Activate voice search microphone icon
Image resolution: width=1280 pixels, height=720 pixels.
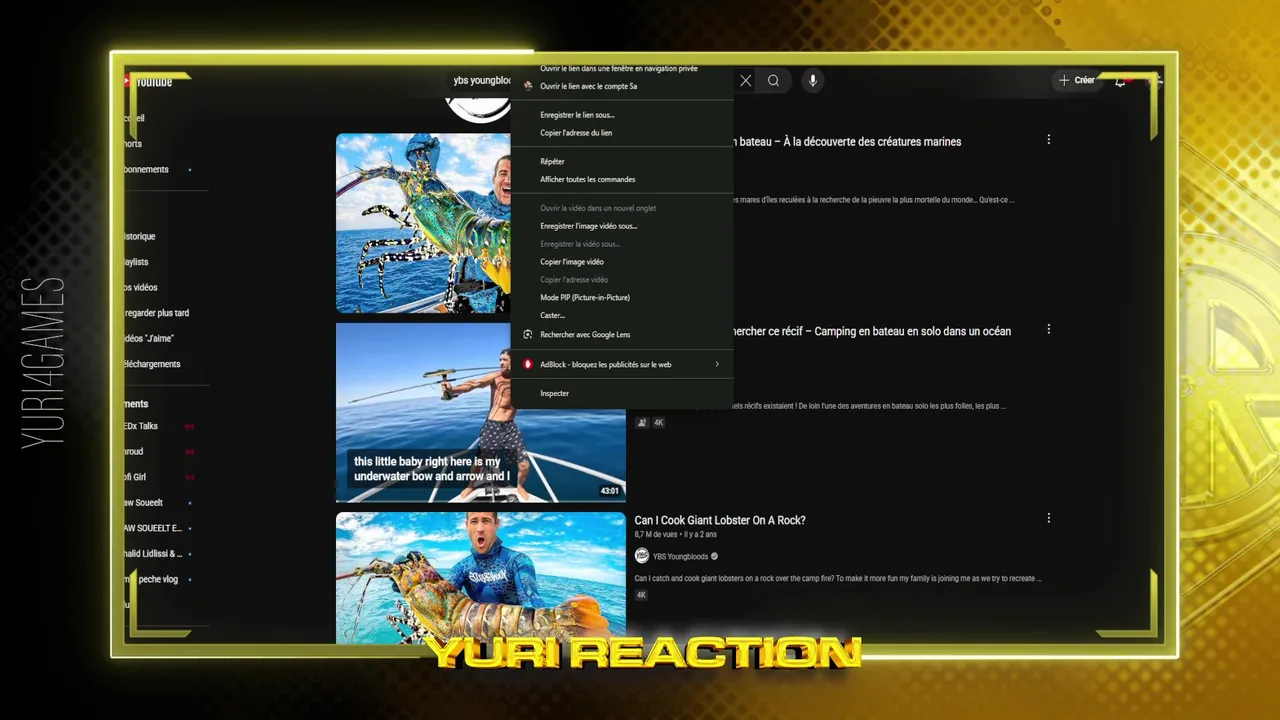point(813,81)
